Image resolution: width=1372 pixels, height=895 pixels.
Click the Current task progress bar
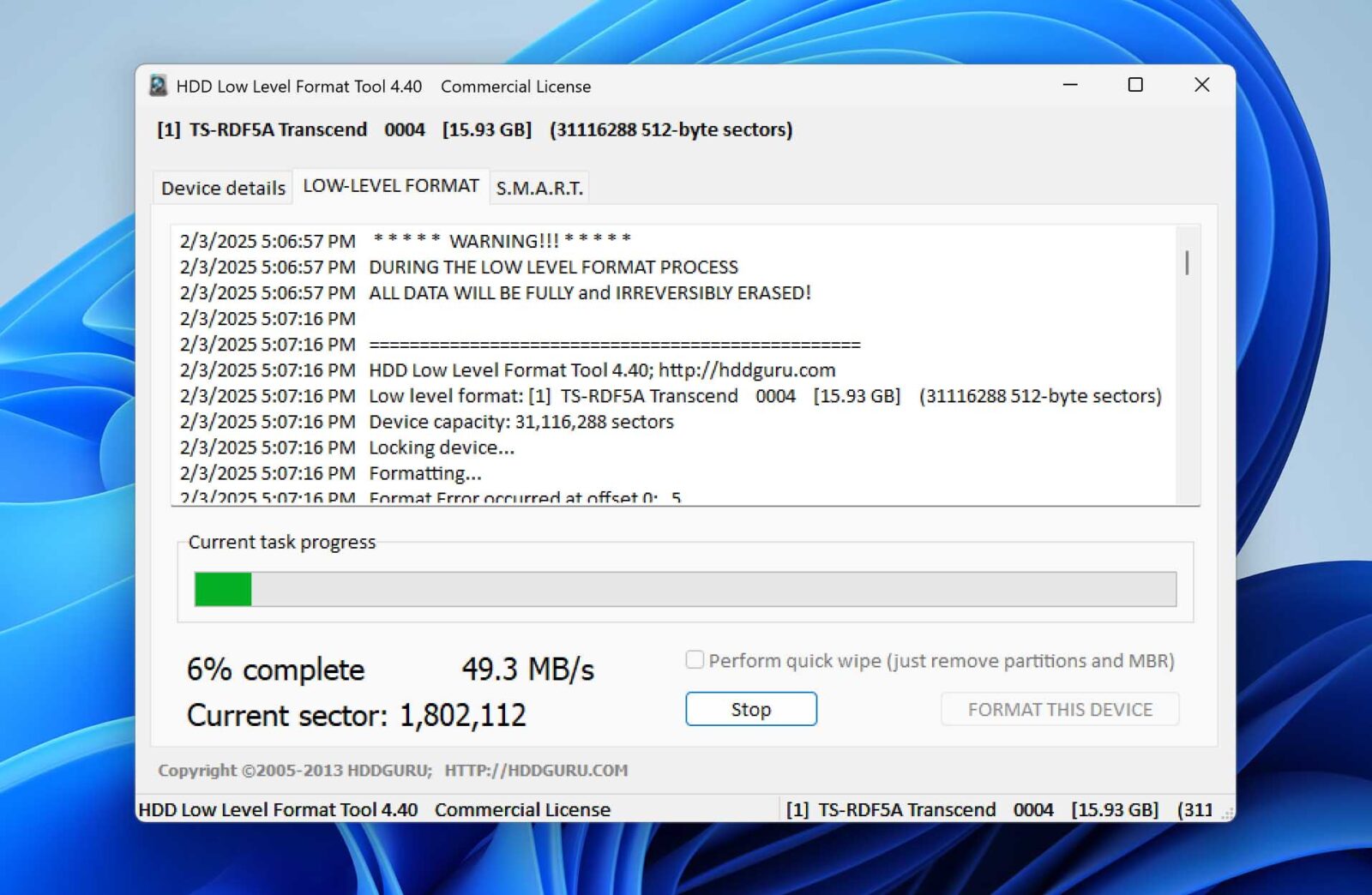686,589
